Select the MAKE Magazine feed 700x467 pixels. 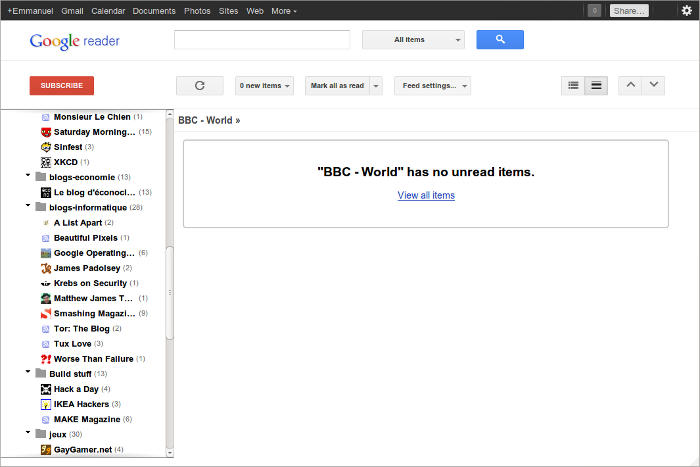[x=87, y=419]
